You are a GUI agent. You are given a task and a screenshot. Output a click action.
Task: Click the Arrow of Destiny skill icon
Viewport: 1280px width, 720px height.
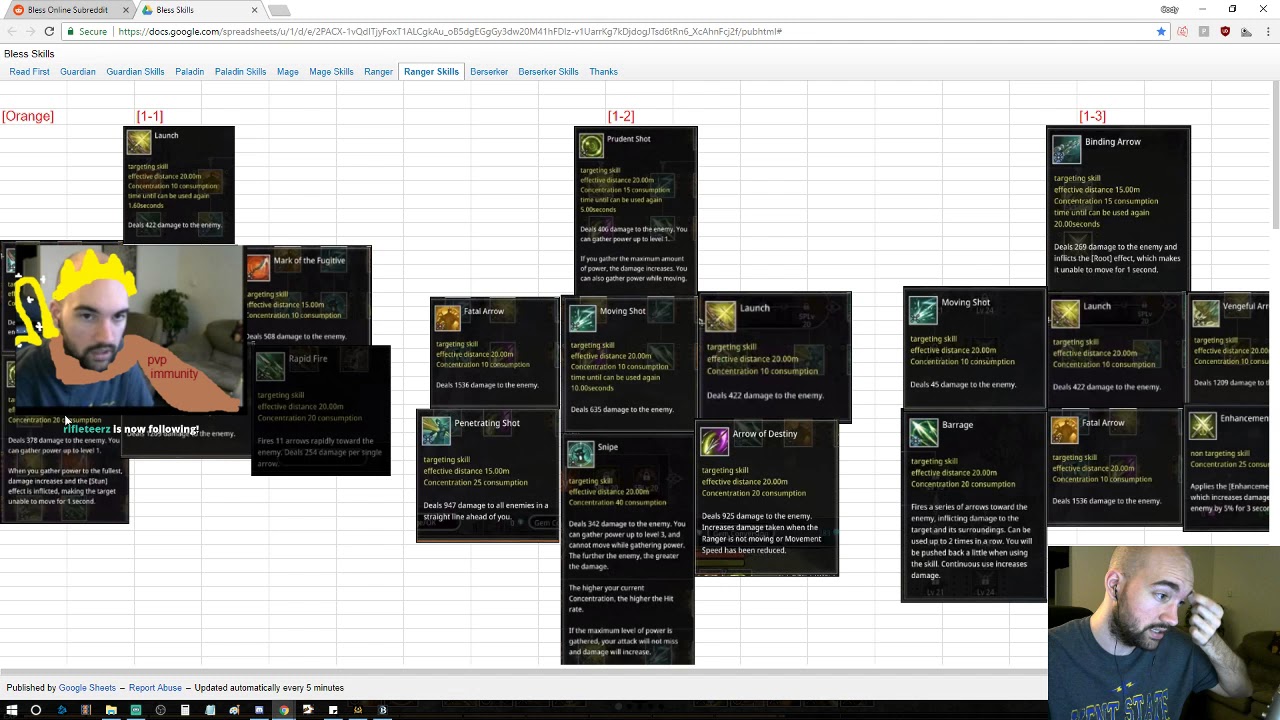tap(715, 441)
